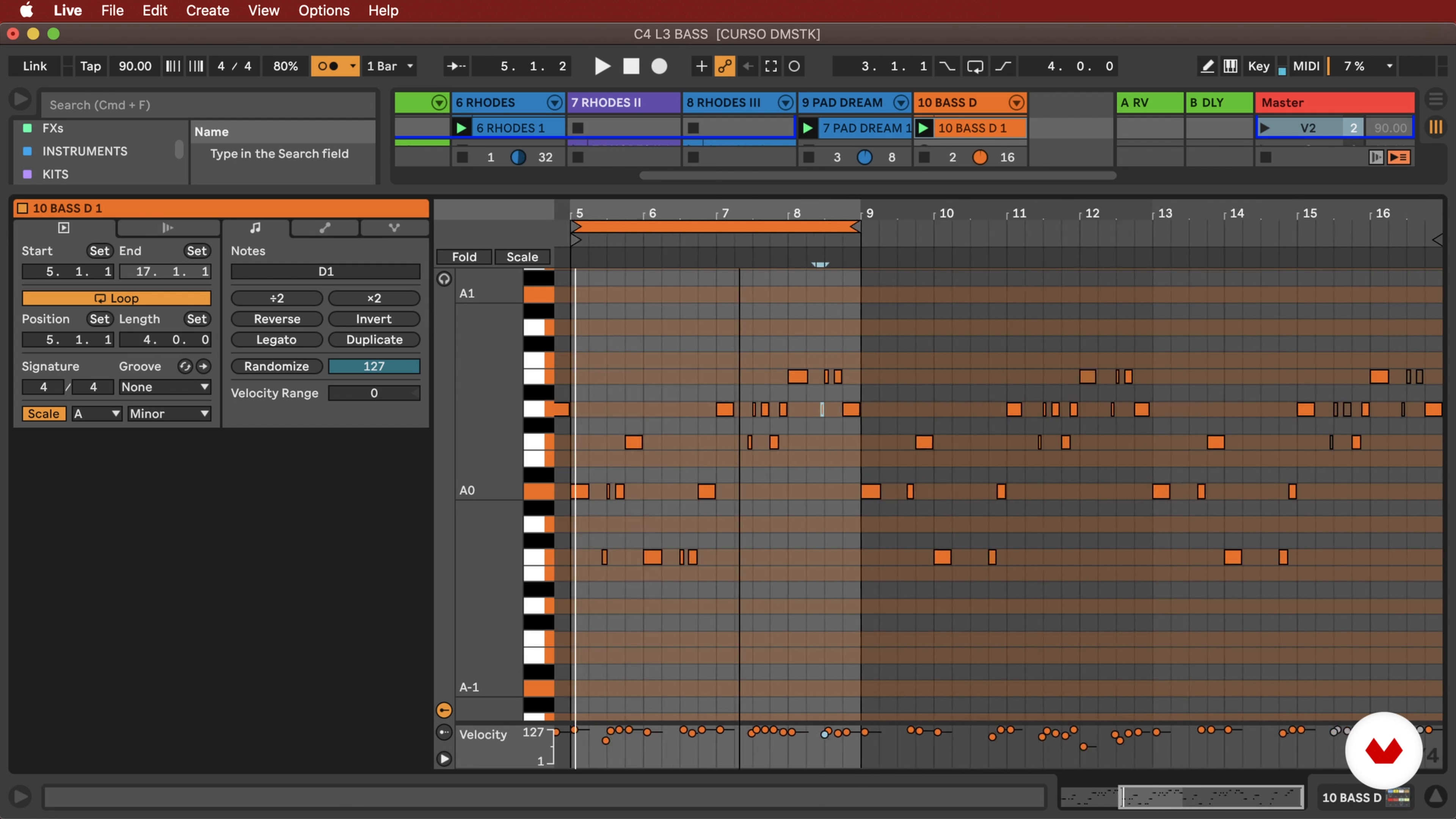Unfold the 9 PAD DREAM track arrow

(901, 103)
